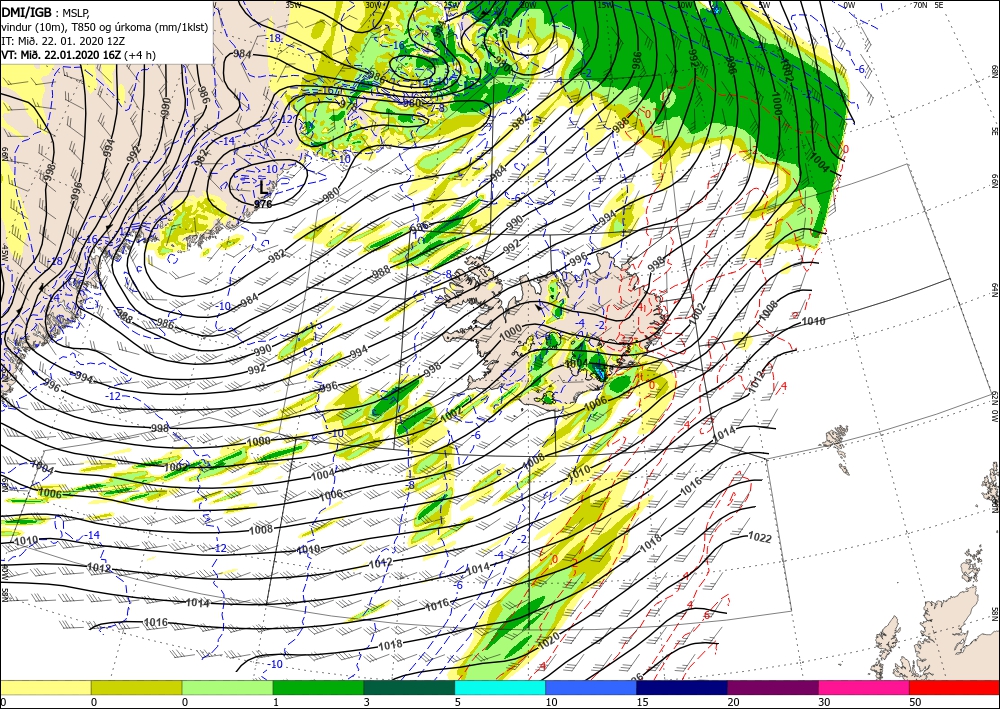Select the dark green legend segment
The width and height of the screenshot is (1000, 709).
click(409, 687)
